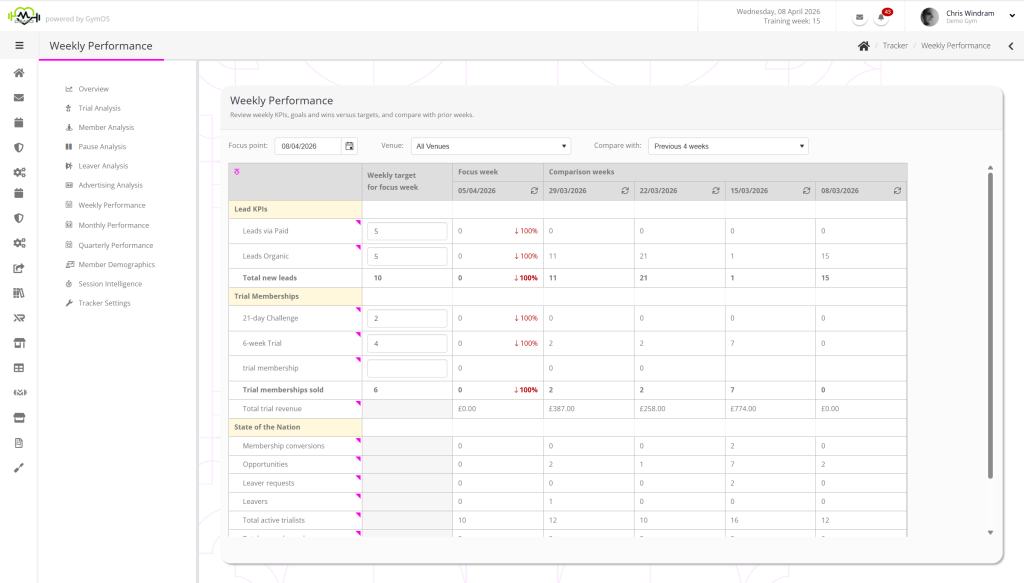Screen dimensions: 1024x583
Task: Collapse the panel using the breadcrumb chevron
Action: click(1010, 46)
